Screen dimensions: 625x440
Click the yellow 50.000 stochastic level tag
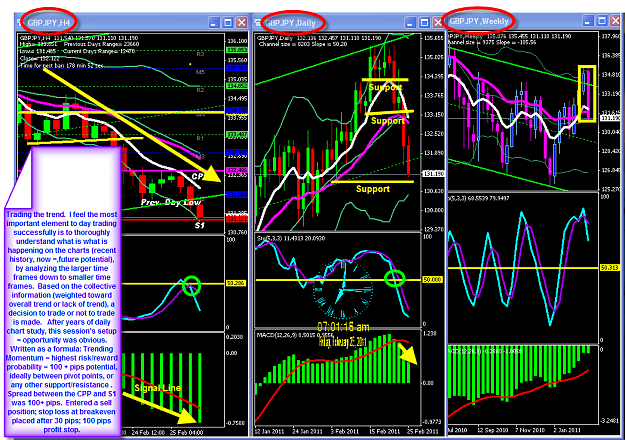point(432,280)
